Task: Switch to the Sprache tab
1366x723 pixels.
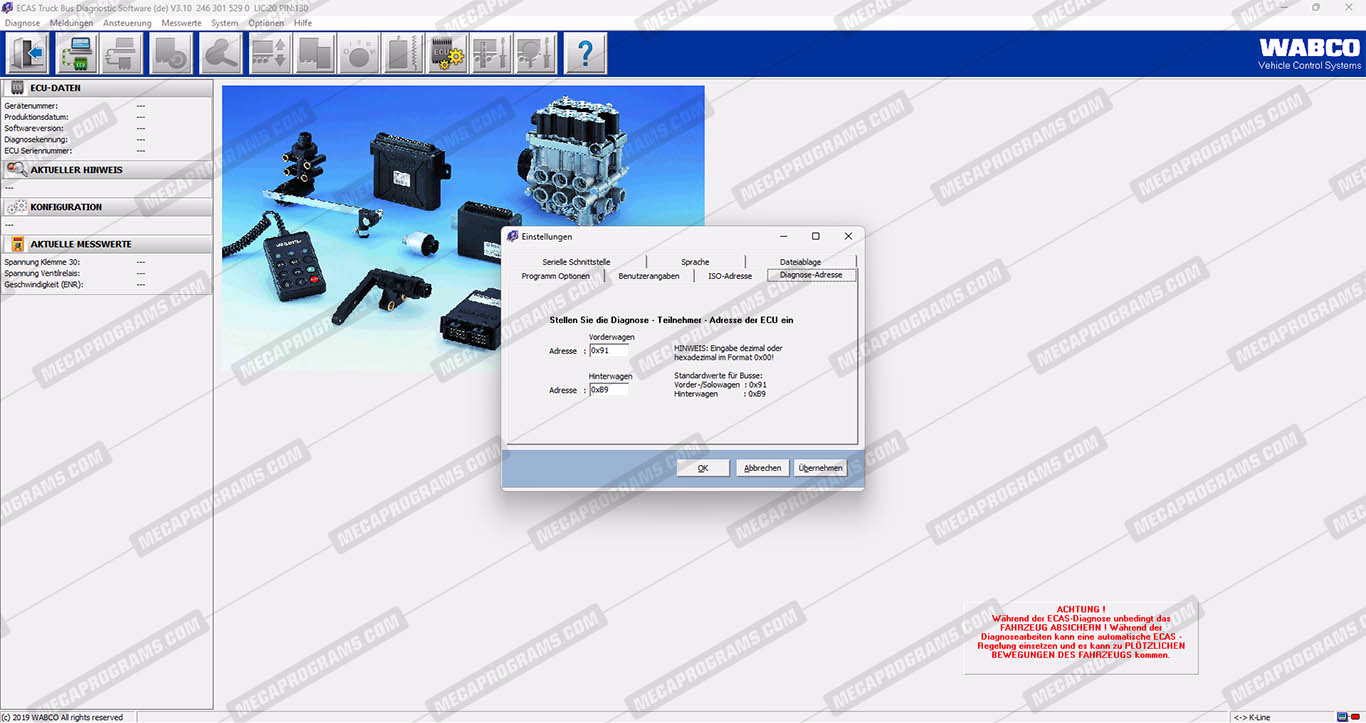Action: click(x=695, y=262)
